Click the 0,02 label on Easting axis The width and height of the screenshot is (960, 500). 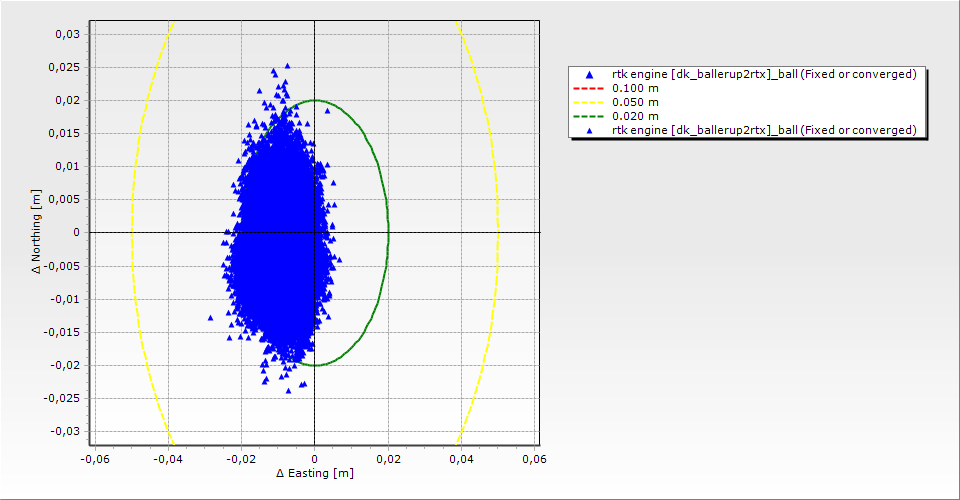pyautogui.click(x=388, y=459)
